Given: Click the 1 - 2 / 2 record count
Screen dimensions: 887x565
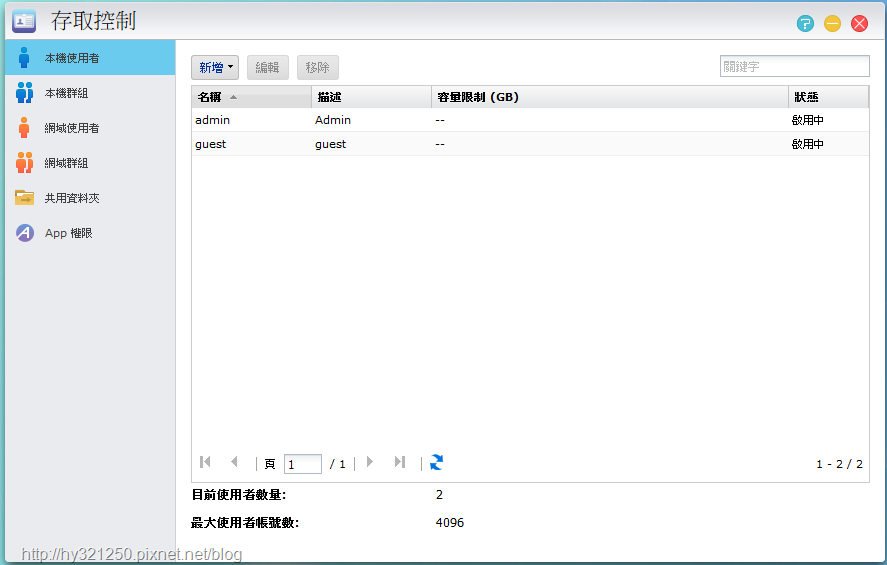Looking at the screenshot, I should [839, 464].
